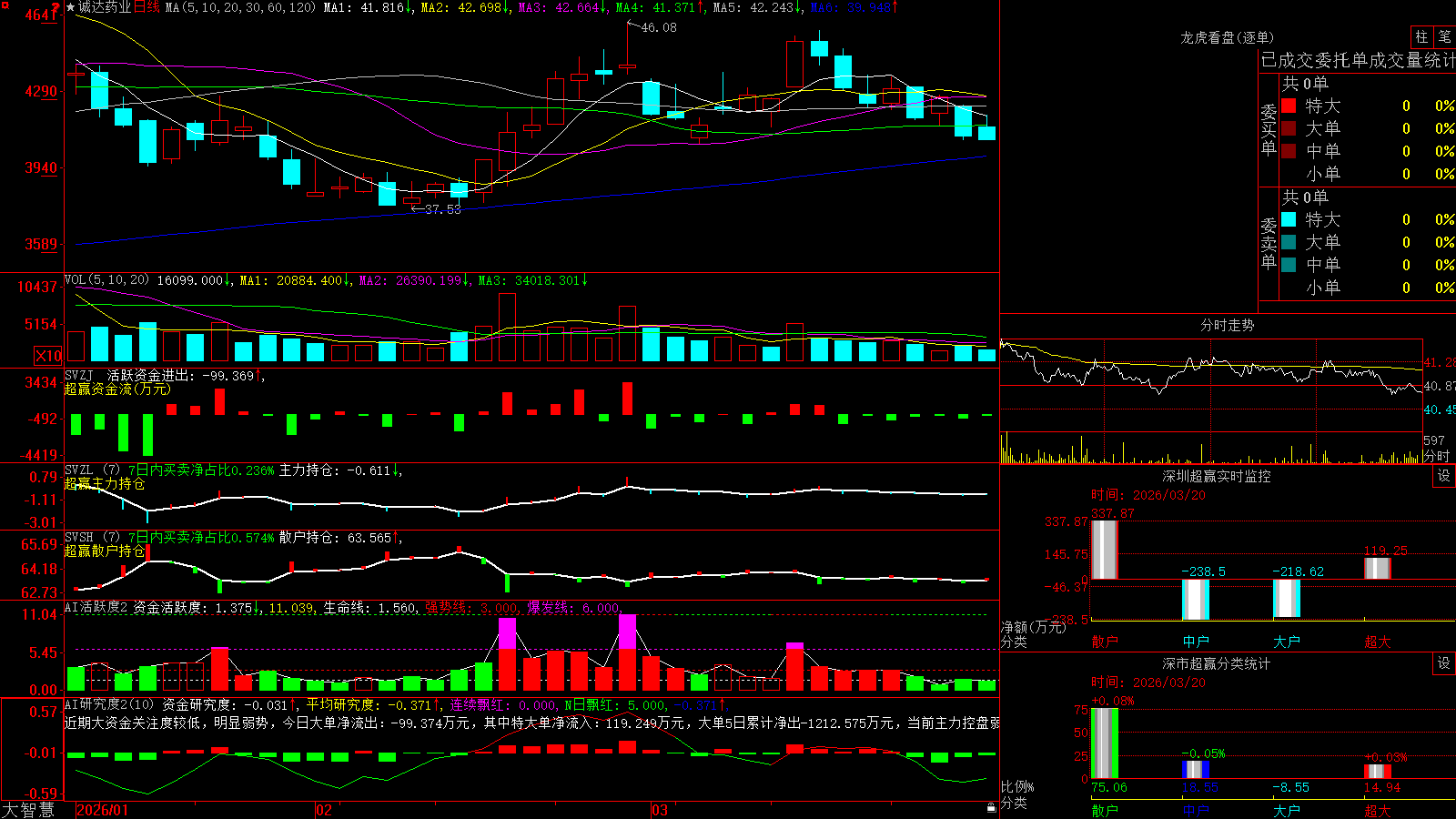1456x819 pixels.
Task: Click the 超大 14.94 bar in 分类统计
Action: tap(1378, 772)
